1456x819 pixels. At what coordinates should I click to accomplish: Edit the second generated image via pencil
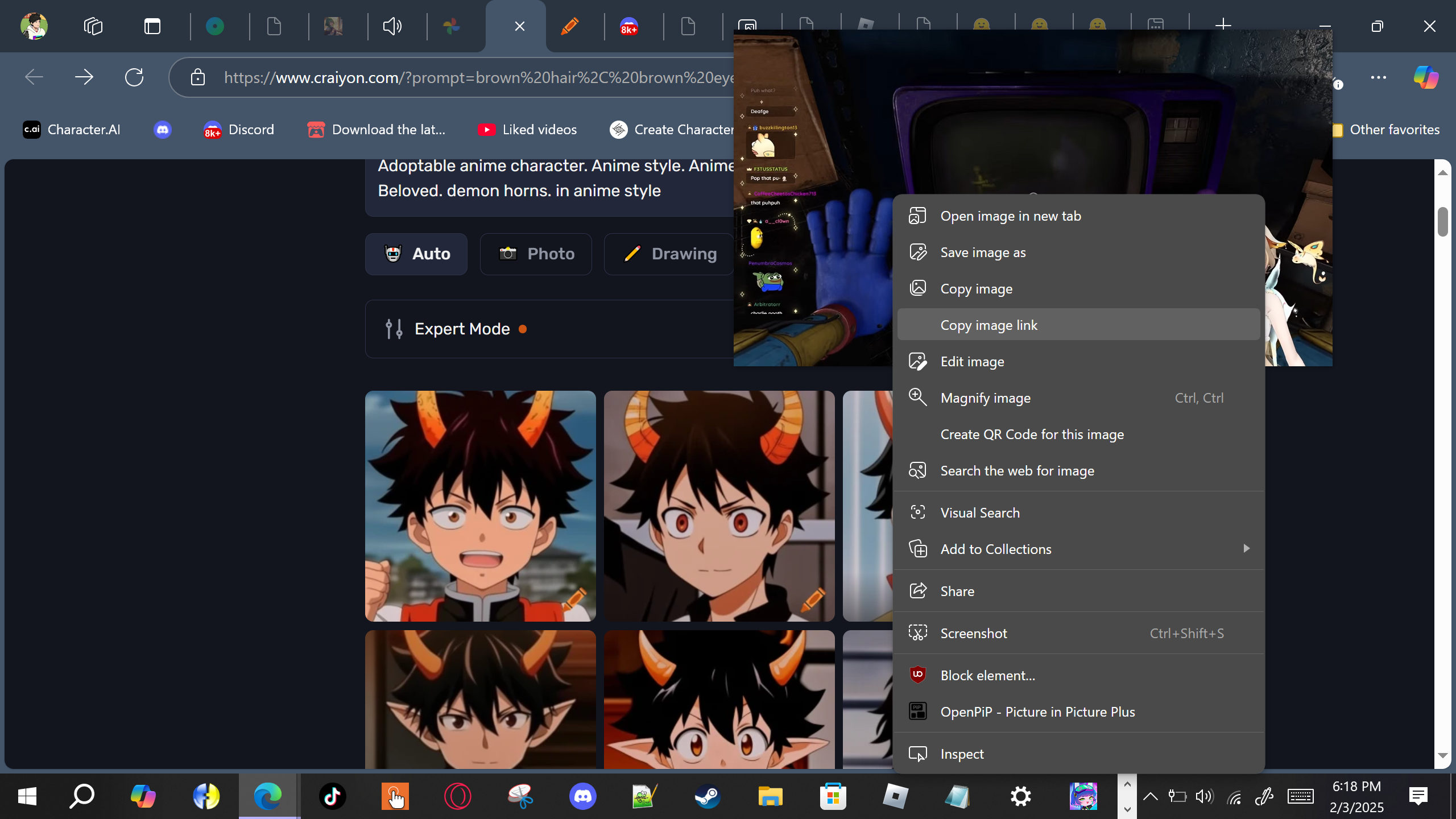click(x=813, y=599)
